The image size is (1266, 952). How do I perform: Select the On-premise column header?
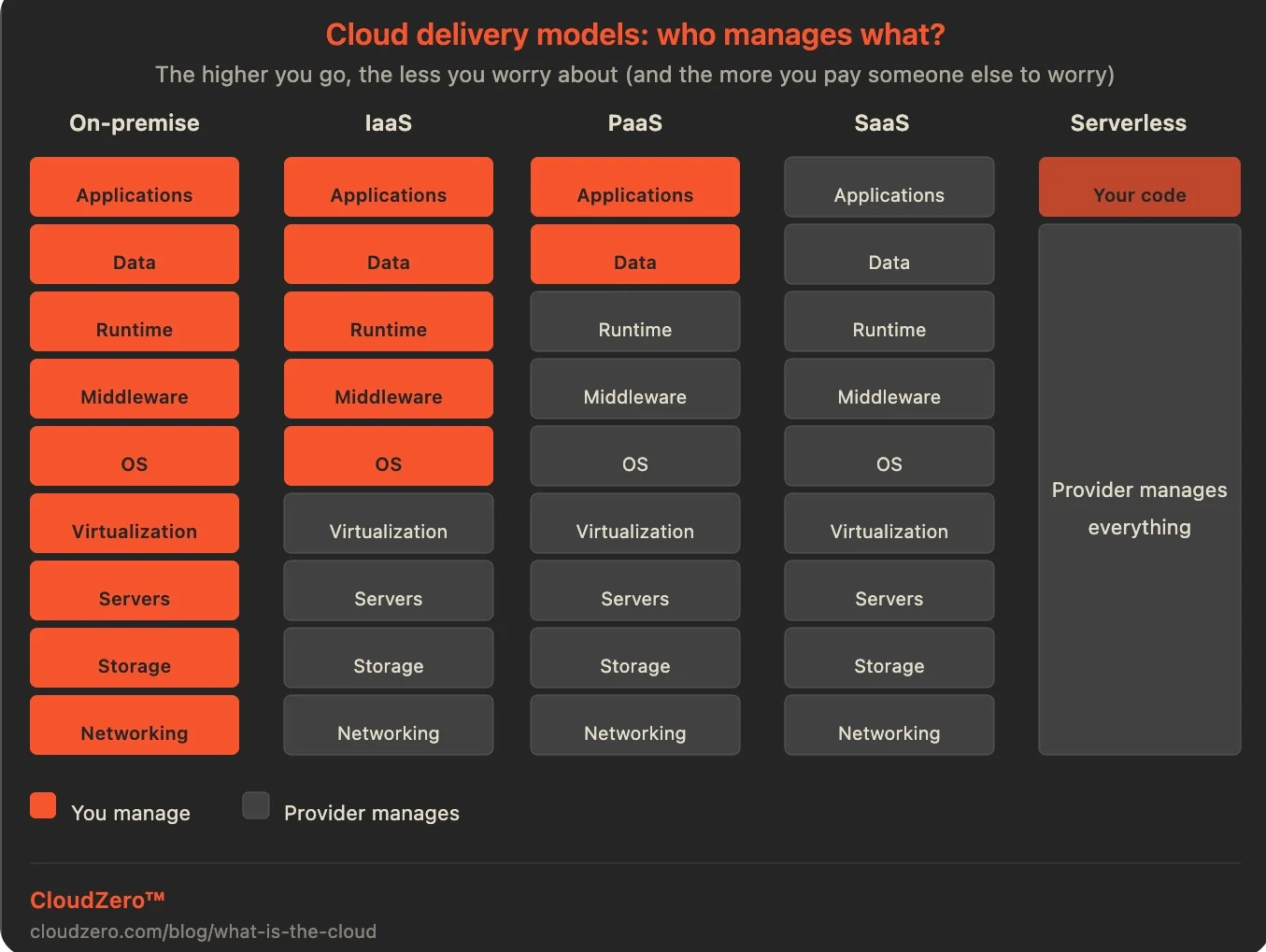[x=134, y=122]
